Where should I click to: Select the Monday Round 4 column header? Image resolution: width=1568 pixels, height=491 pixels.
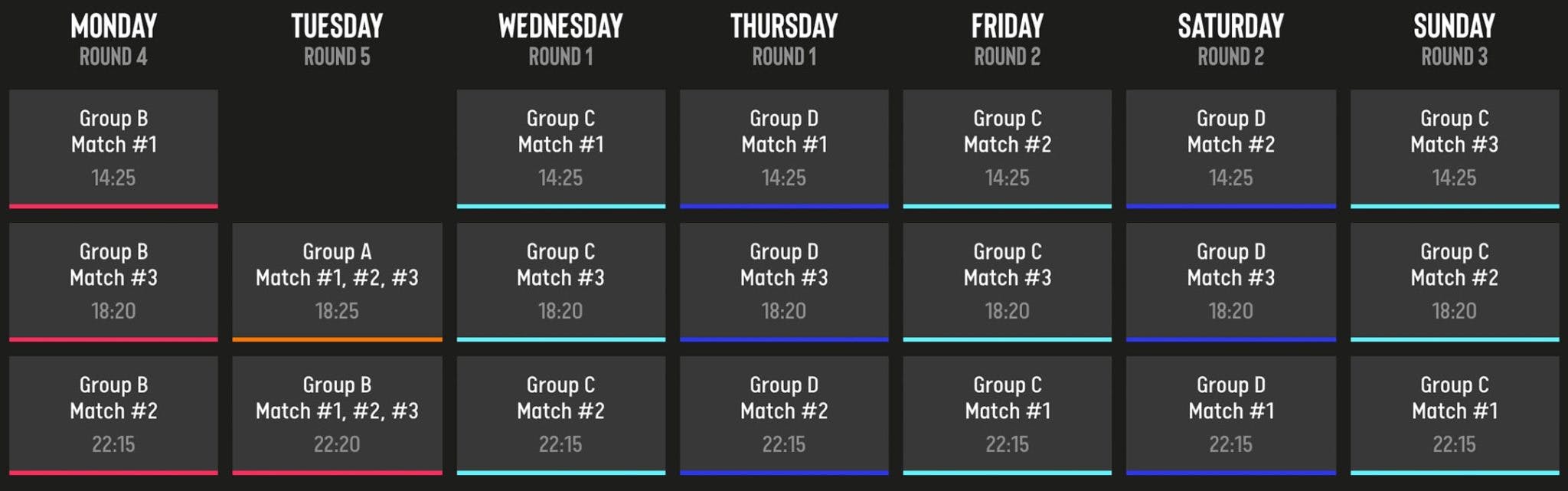(x=113, y=40)
